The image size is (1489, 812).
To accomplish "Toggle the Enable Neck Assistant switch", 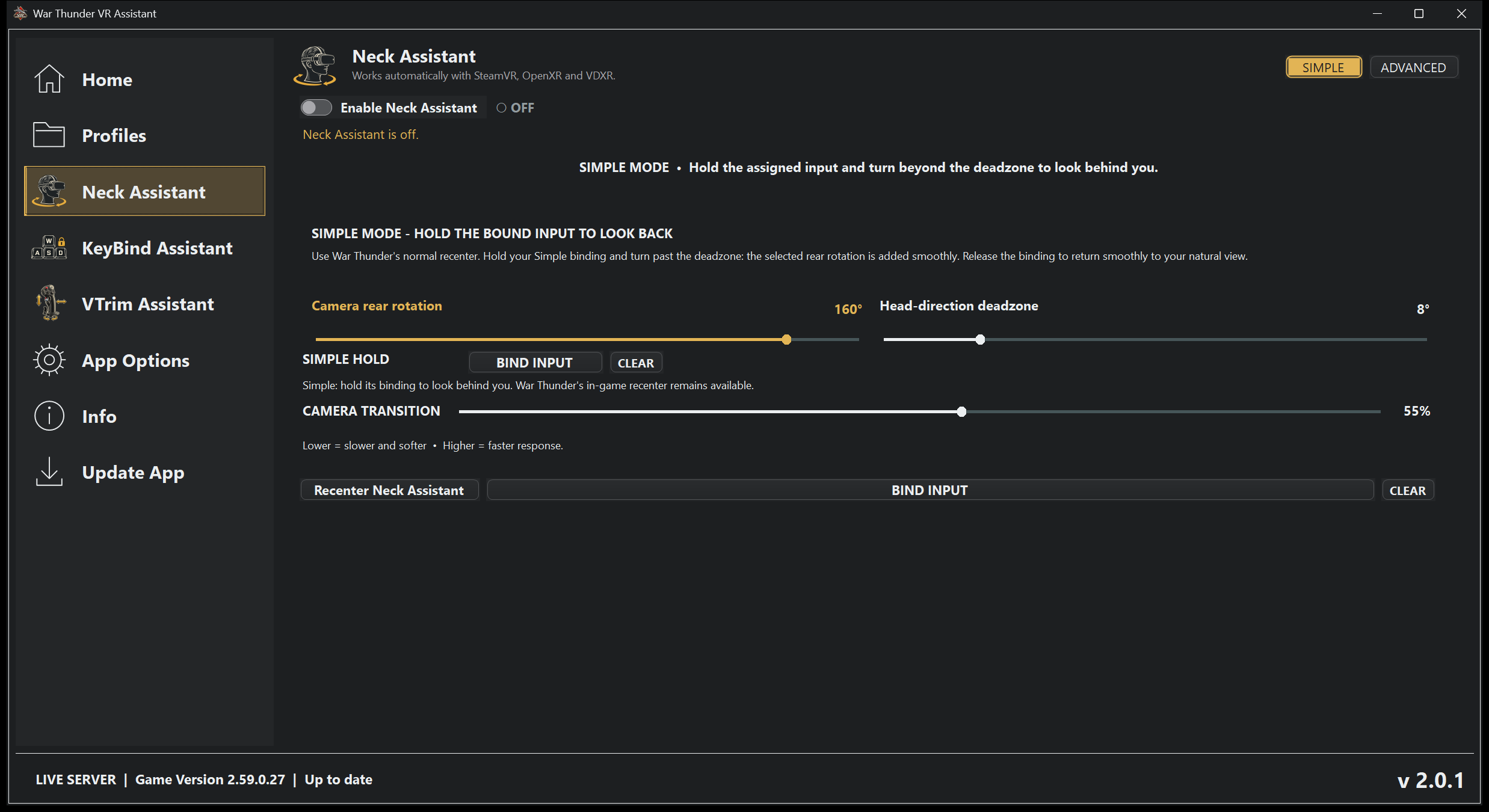I will coord(316,108).
